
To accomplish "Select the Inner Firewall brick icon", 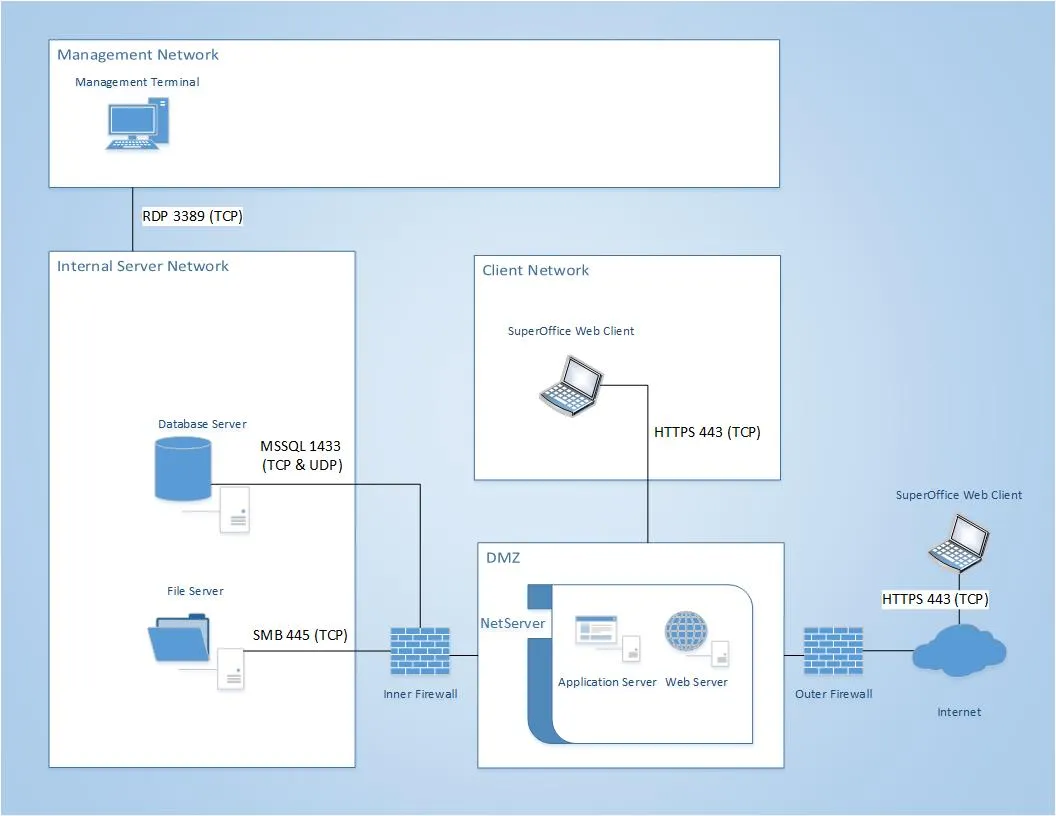I will [420, 655].
